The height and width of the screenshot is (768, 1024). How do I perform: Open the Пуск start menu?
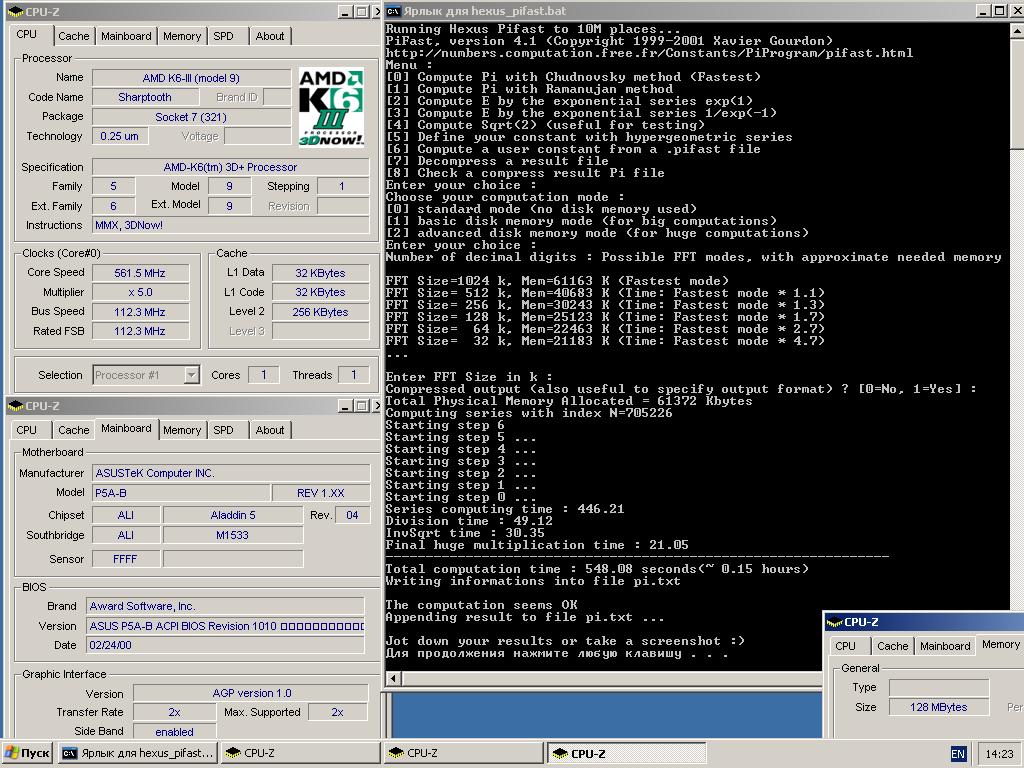(x=27, y=753)
